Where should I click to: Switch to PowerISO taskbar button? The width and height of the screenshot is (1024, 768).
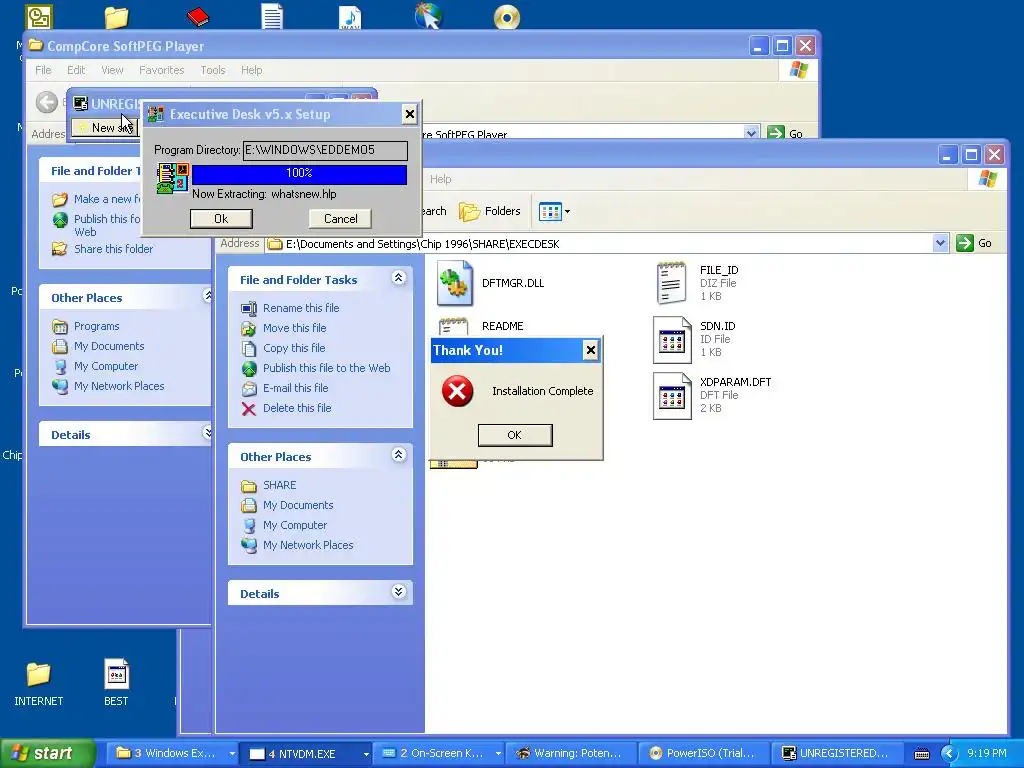click(x=703, y=753)
